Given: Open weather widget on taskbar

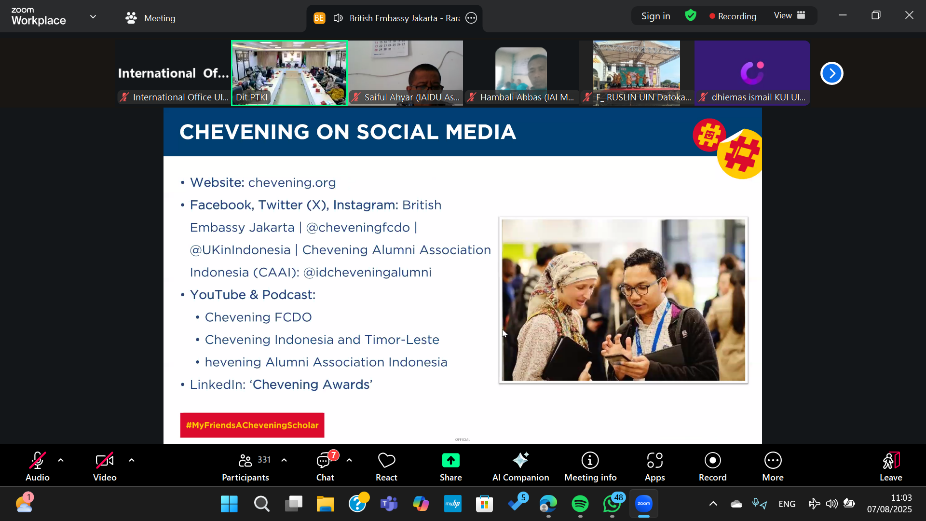Looking at the screenshot, I should coord(25,503).
